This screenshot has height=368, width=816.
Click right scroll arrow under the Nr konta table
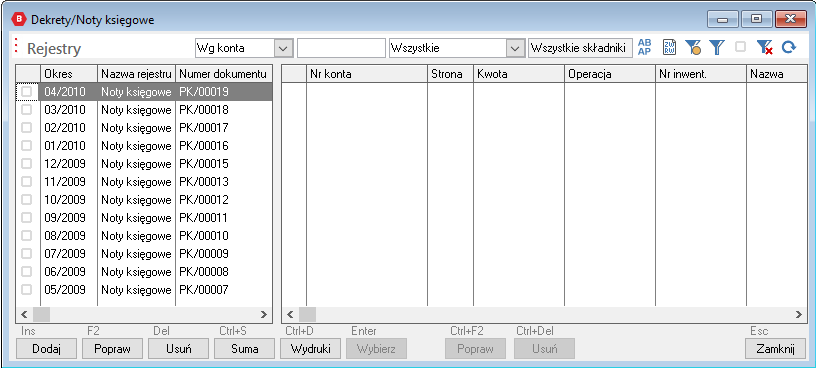[798, 314]
